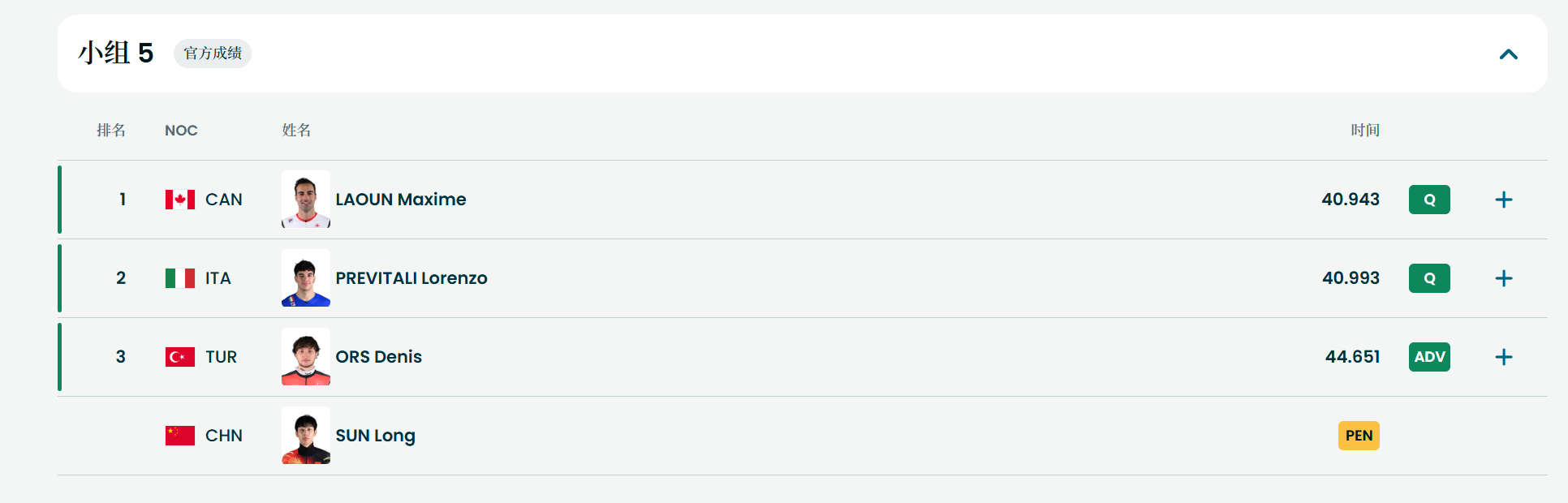This screenshot has height=503, width=1568.
Task: Open the LAOUN Maxime name link
Action: [400, 200]
